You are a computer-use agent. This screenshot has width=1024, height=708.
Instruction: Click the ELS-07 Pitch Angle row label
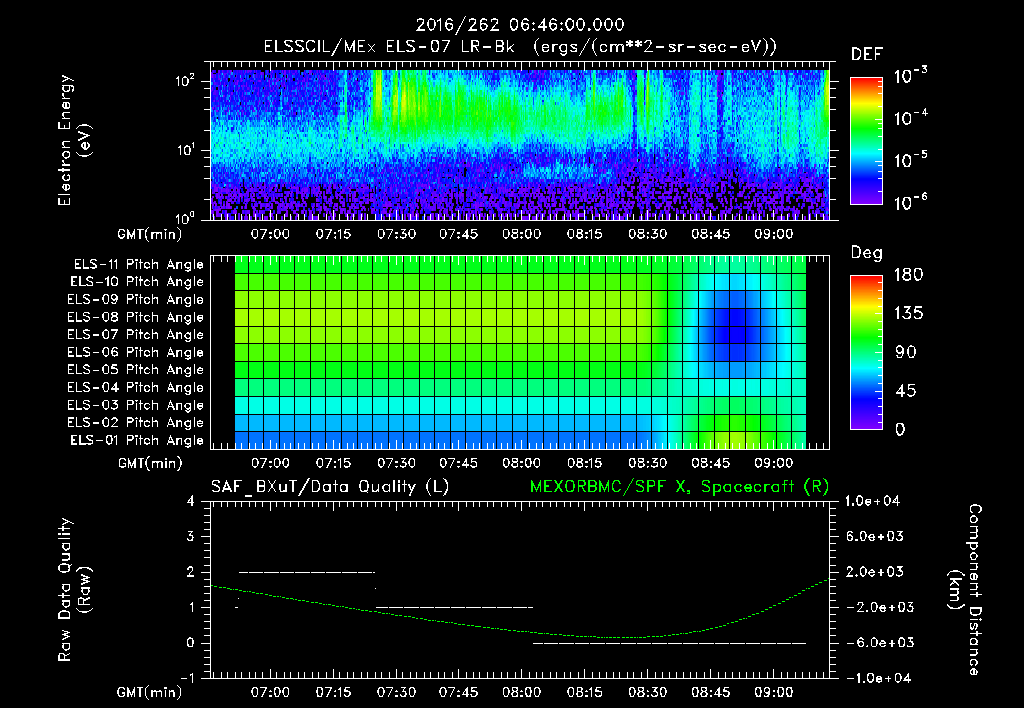136,334
